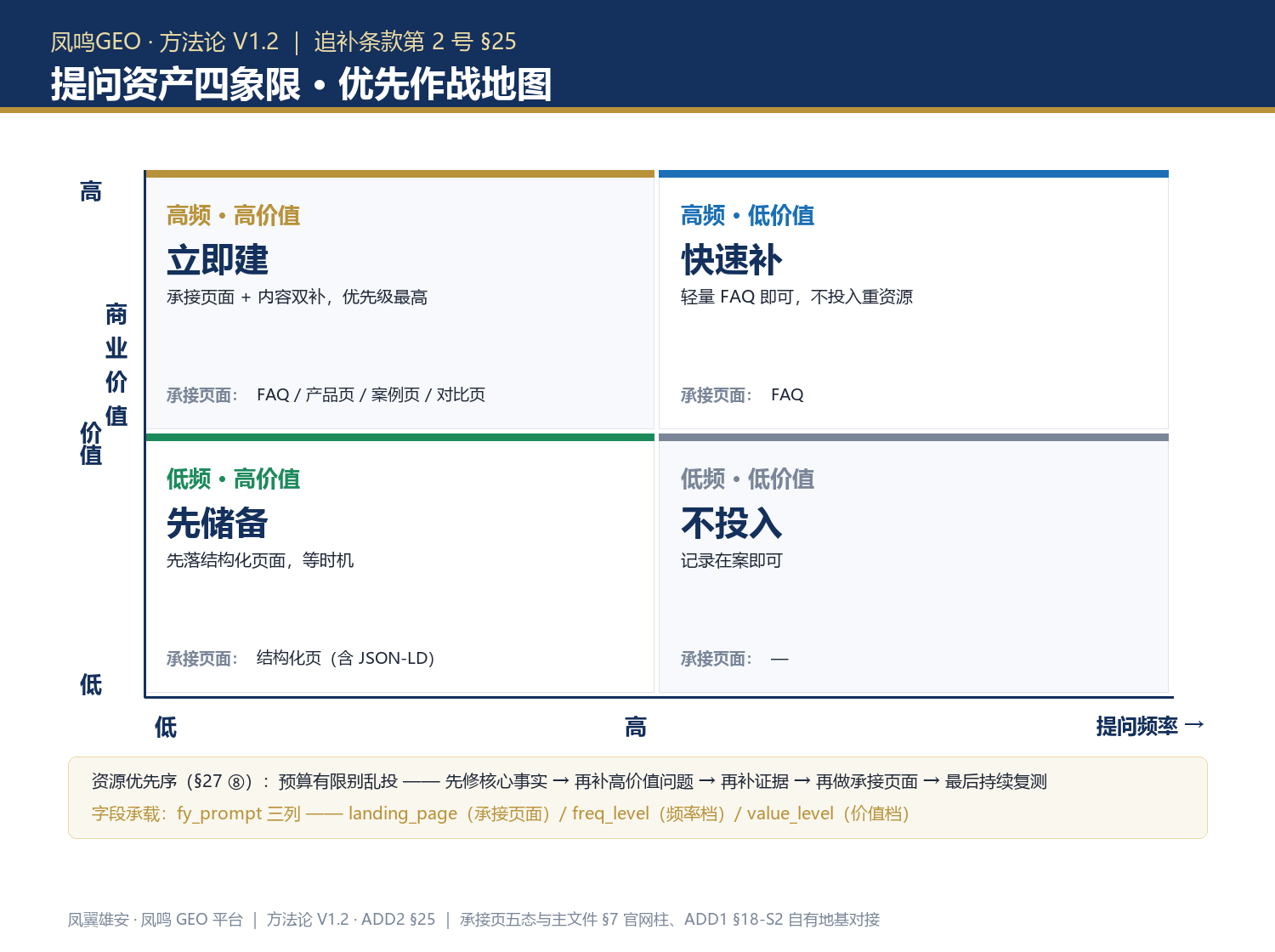This screenshot has width=1275, height=952.
Task: Click the note line starting "资源优先序（§27 ⑧）"
Action: (569, 782)
